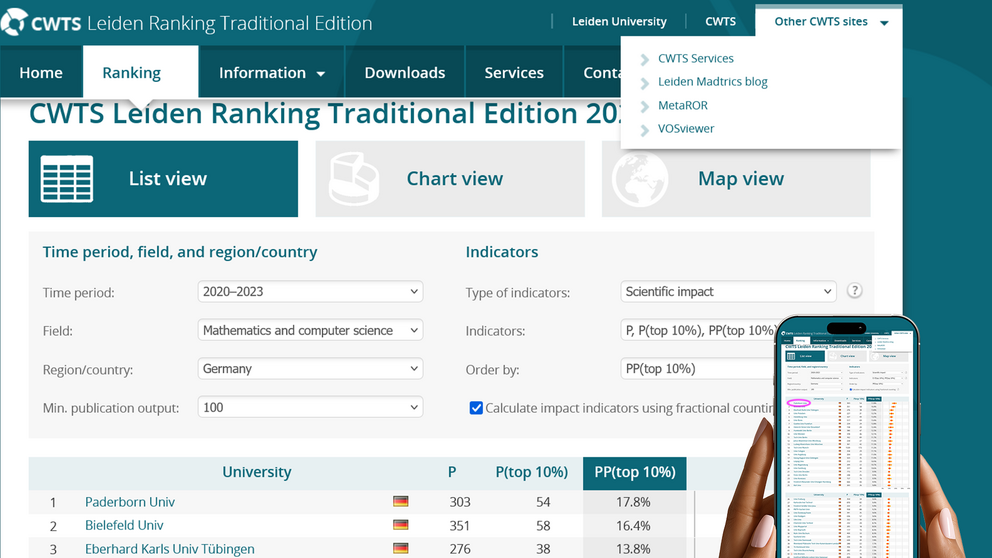Open MetaROR link

click(683, 105)
